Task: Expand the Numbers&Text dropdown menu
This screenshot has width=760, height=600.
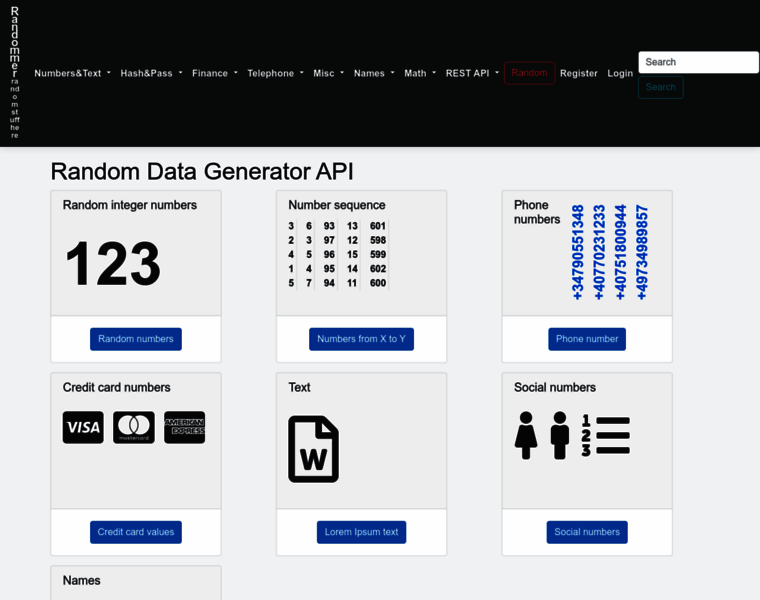Action: [x=72, y=73]
